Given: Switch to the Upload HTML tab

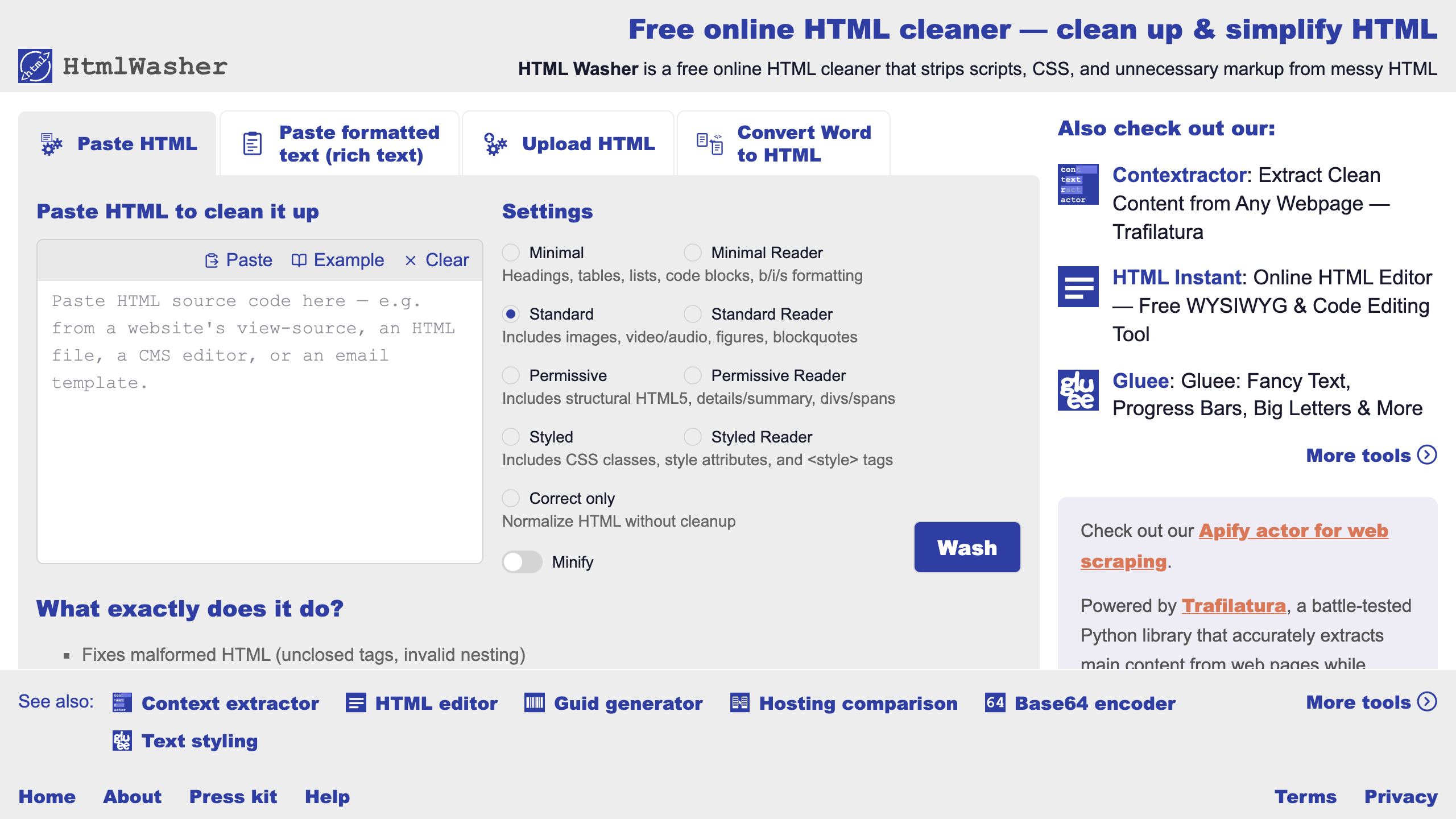Looking at the screenshot, I should click(569, 144).
